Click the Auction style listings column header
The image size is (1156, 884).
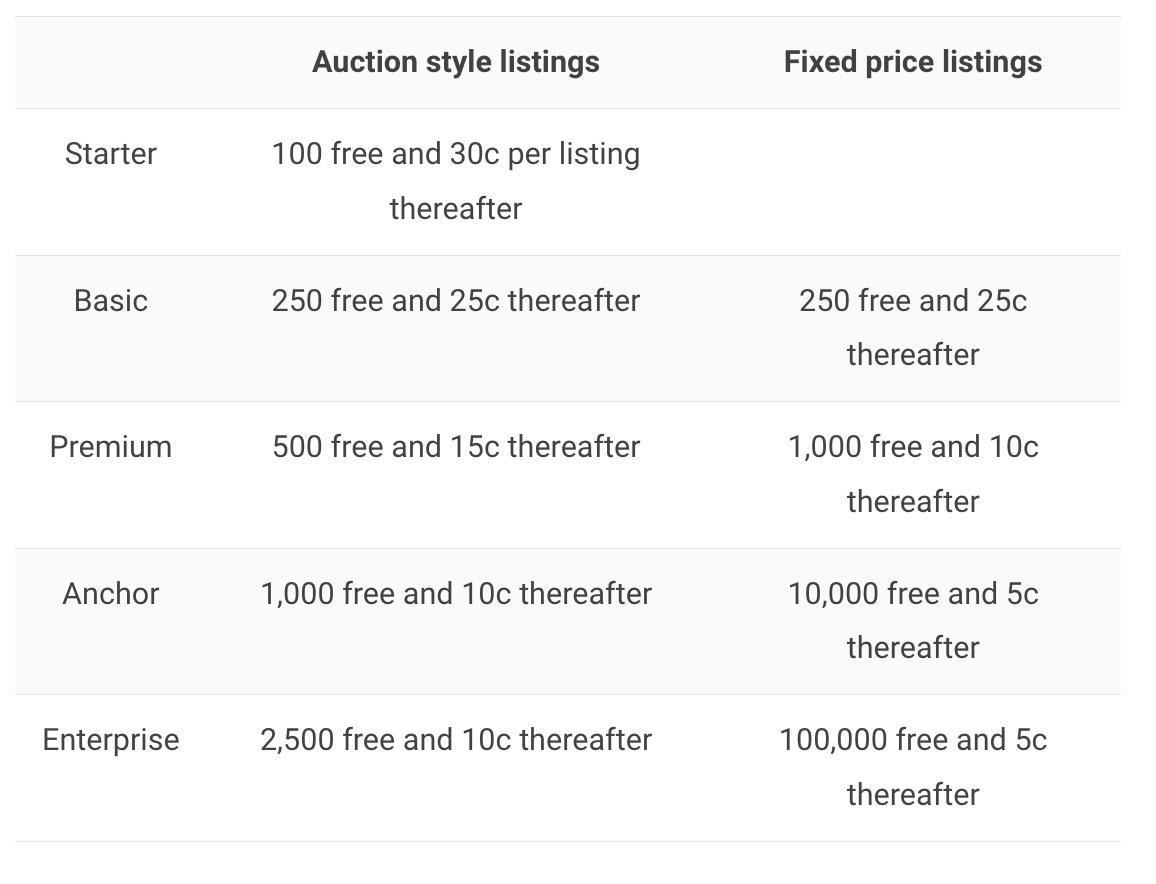456,63
